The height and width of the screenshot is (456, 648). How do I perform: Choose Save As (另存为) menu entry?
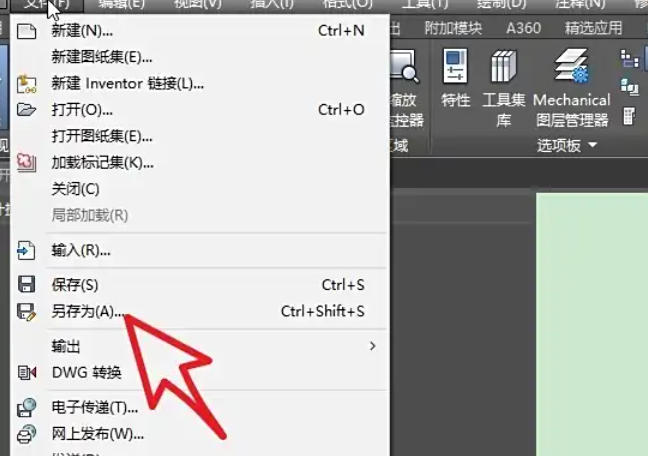pos(199,311)
